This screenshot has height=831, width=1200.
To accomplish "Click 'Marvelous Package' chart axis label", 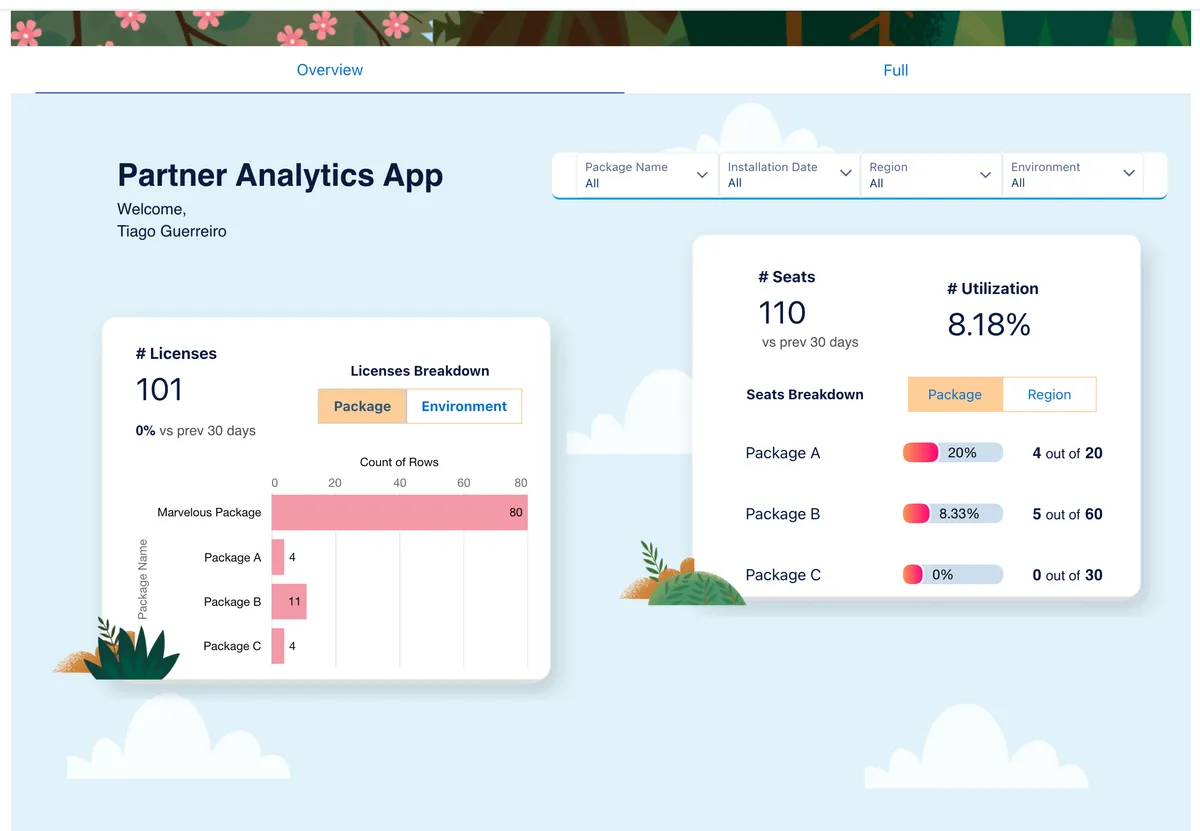I will pyautogui.click(x=209, y=512).
